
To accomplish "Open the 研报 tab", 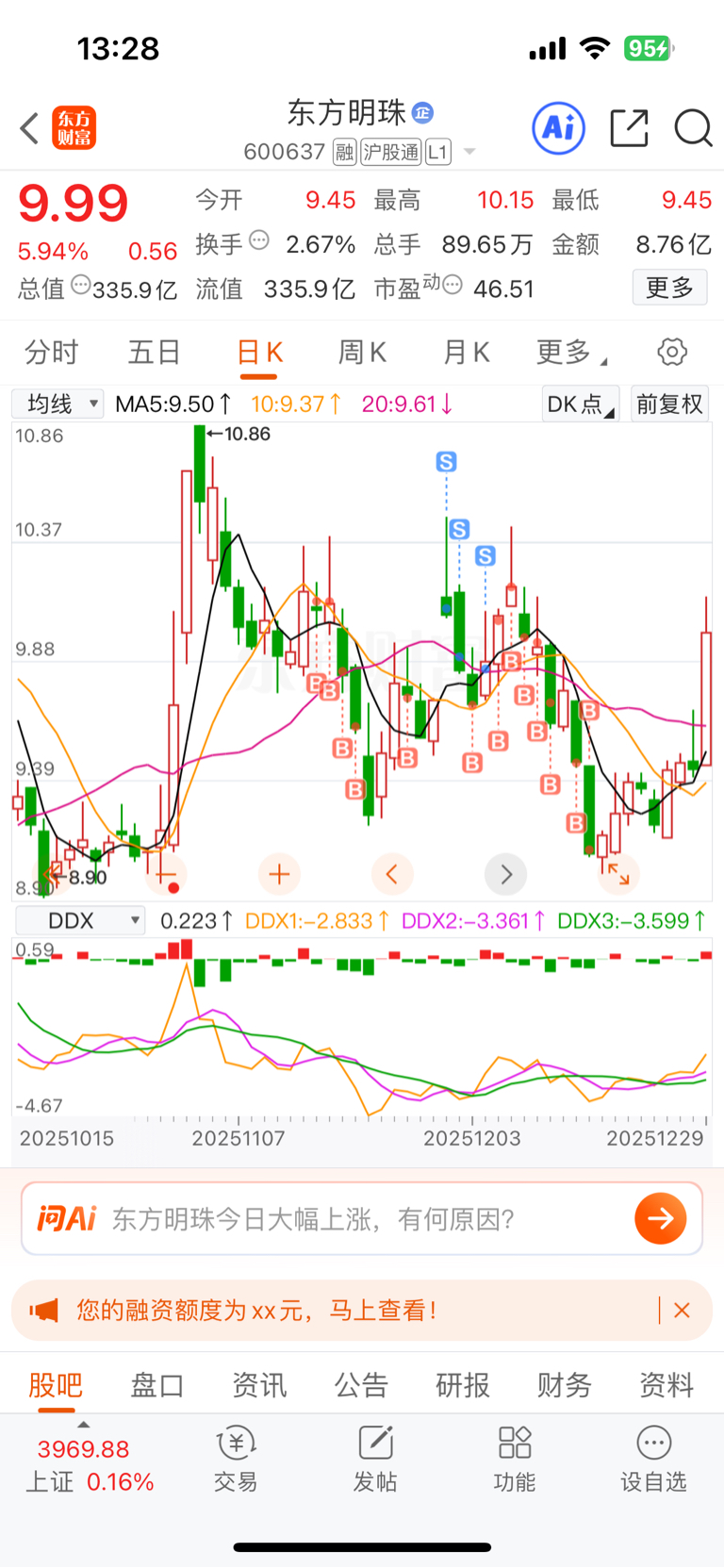I will 463,1384.
